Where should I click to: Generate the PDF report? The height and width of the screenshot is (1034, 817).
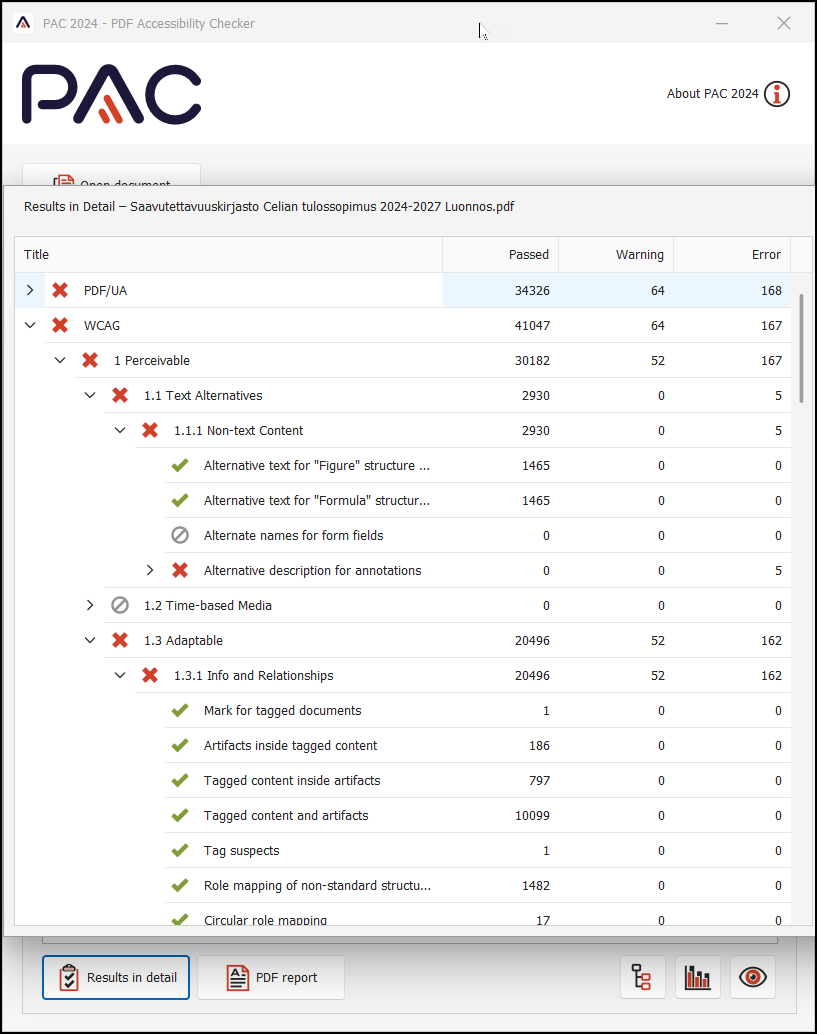[271, 978]
